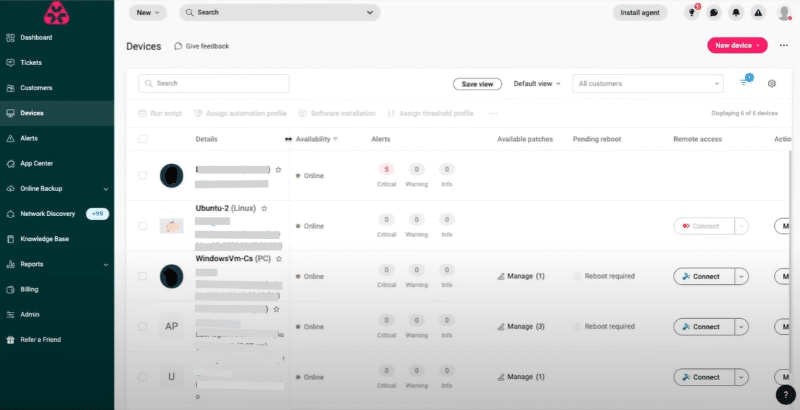Click the Save view button
Screen dimensions: 800x410
tap(478, 84)
